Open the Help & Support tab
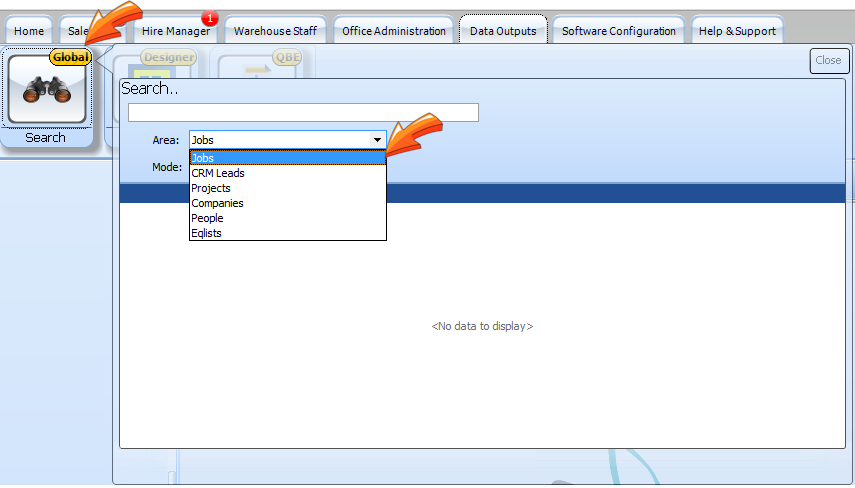Screen dimensions: 855x488 737,31
